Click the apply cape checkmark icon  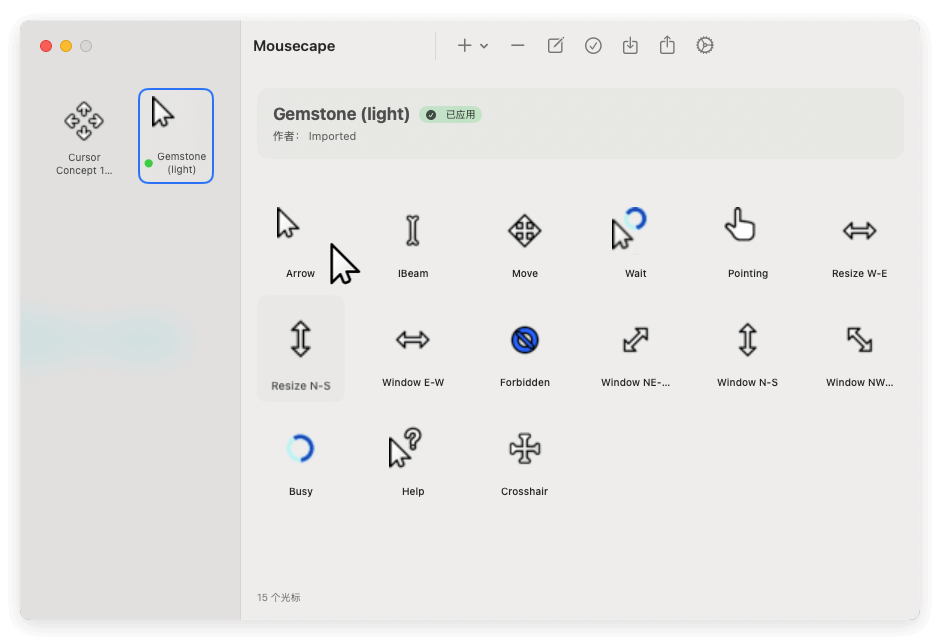593,46
